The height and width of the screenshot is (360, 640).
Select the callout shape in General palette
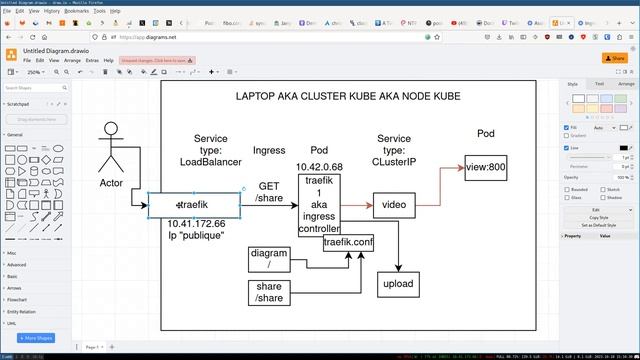34,194
